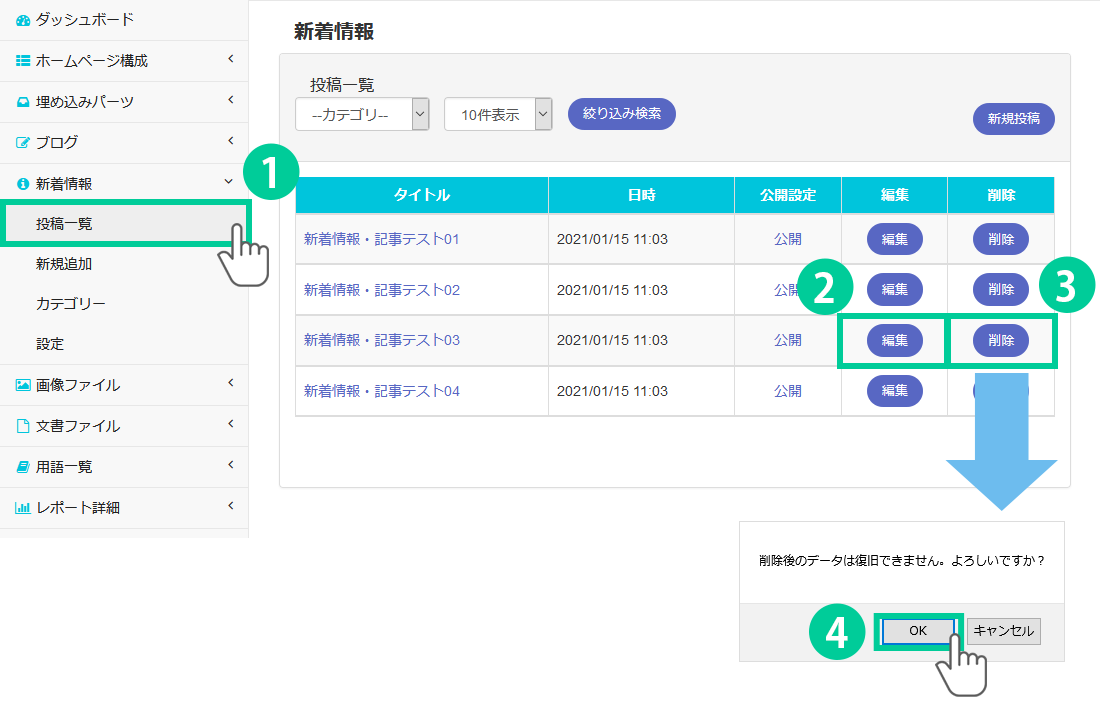
Task: Click the 文書ファイル document icon
Action: pyautogui.click(x=23, y=426)
